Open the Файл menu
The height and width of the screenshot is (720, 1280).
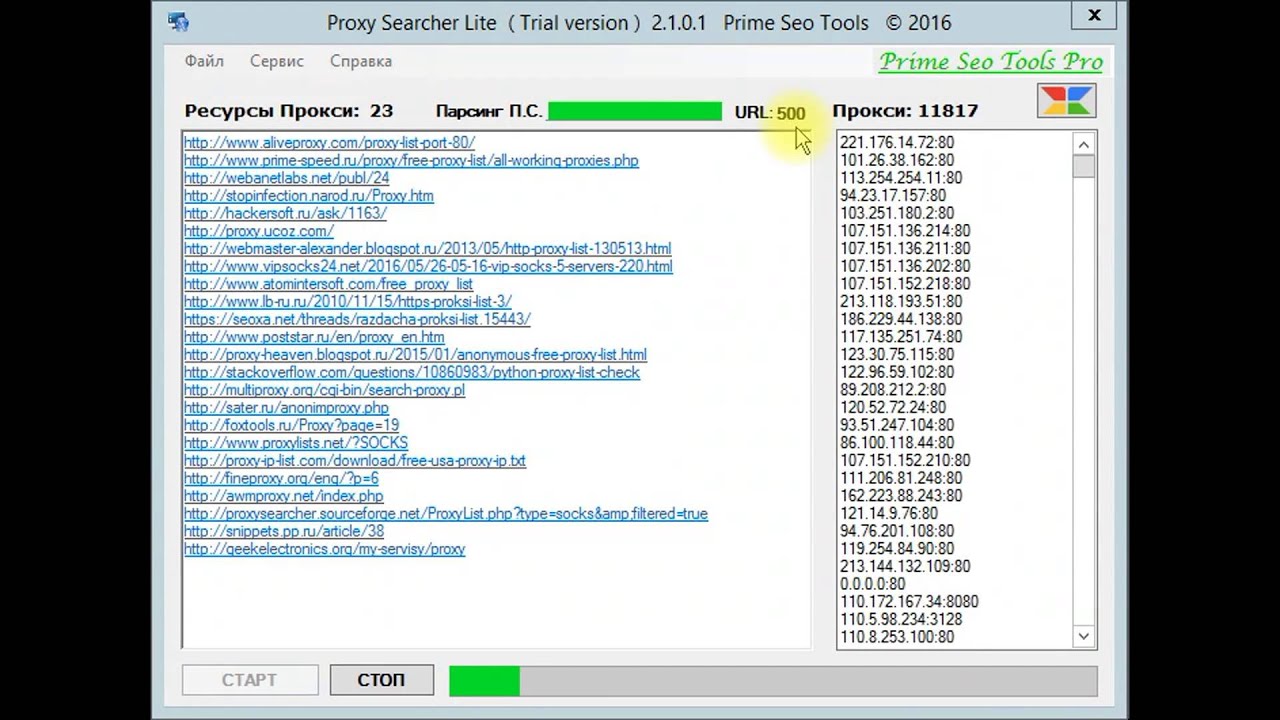pos(204,61)
